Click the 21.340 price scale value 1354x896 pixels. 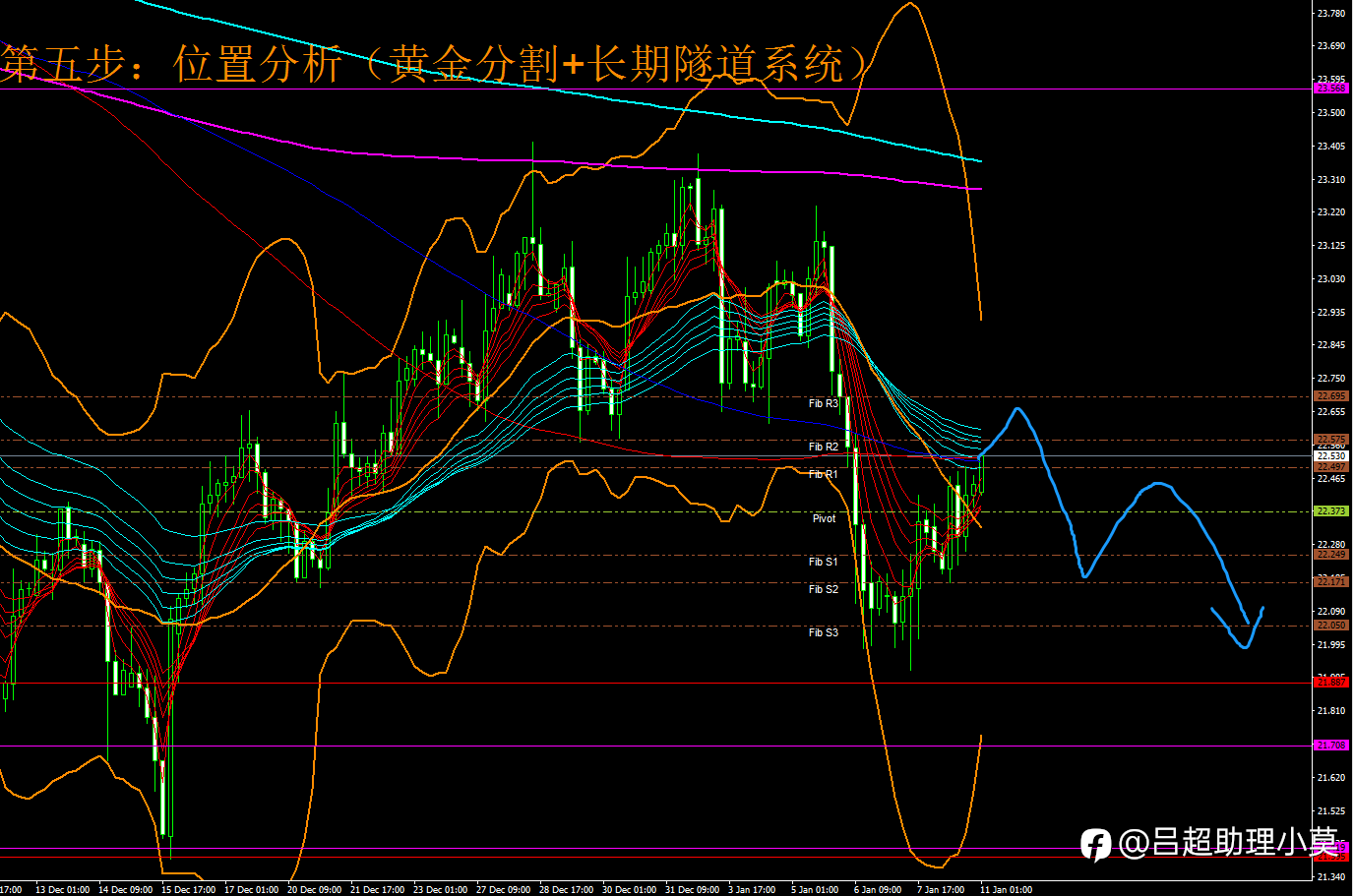click(1331, 877)
